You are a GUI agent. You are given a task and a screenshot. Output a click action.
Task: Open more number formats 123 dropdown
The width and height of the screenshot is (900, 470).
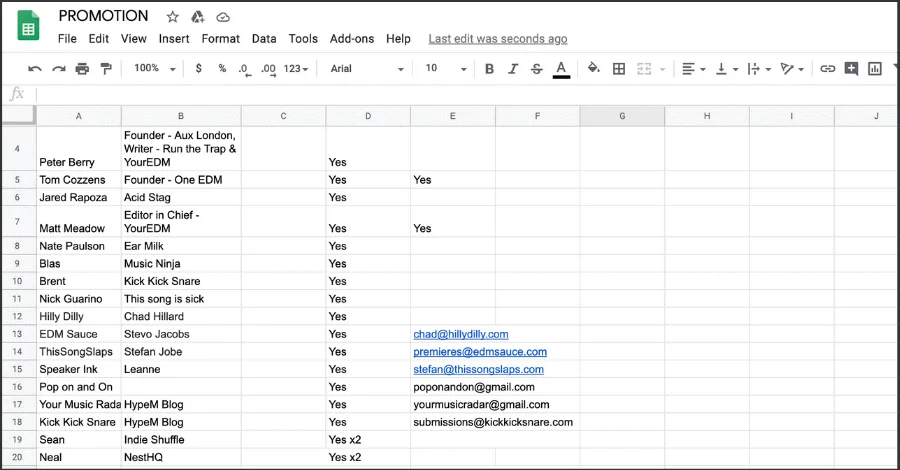click(296, 69)
